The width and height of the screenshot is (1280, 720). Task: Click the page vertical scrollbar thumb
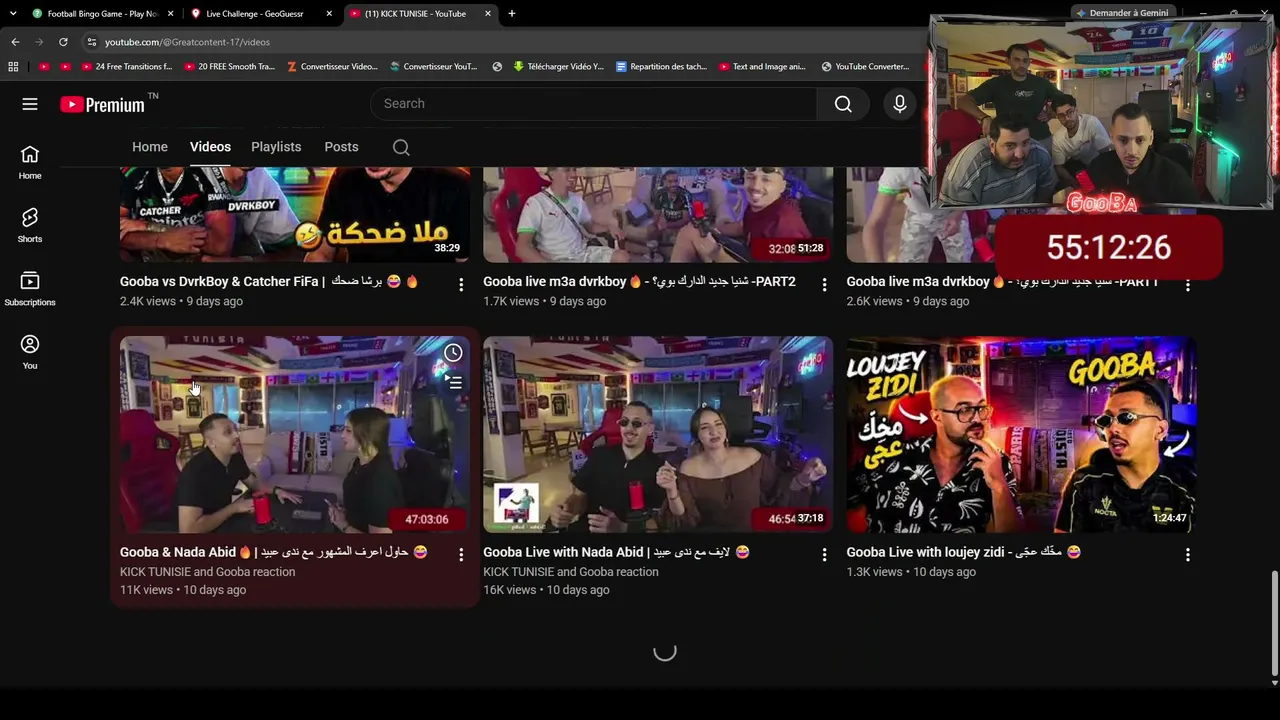(1274, 623)
